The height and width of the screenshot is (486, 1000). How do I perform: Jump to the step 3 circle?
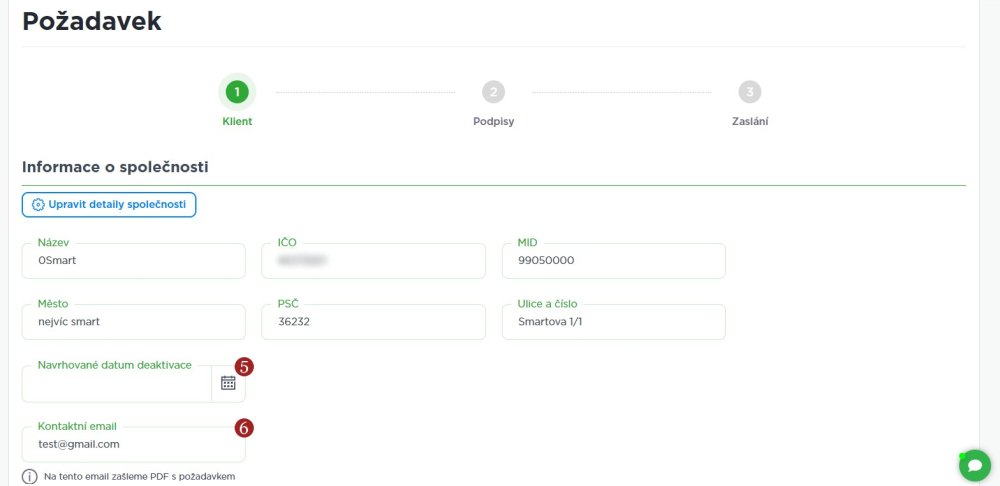(750, 92)
